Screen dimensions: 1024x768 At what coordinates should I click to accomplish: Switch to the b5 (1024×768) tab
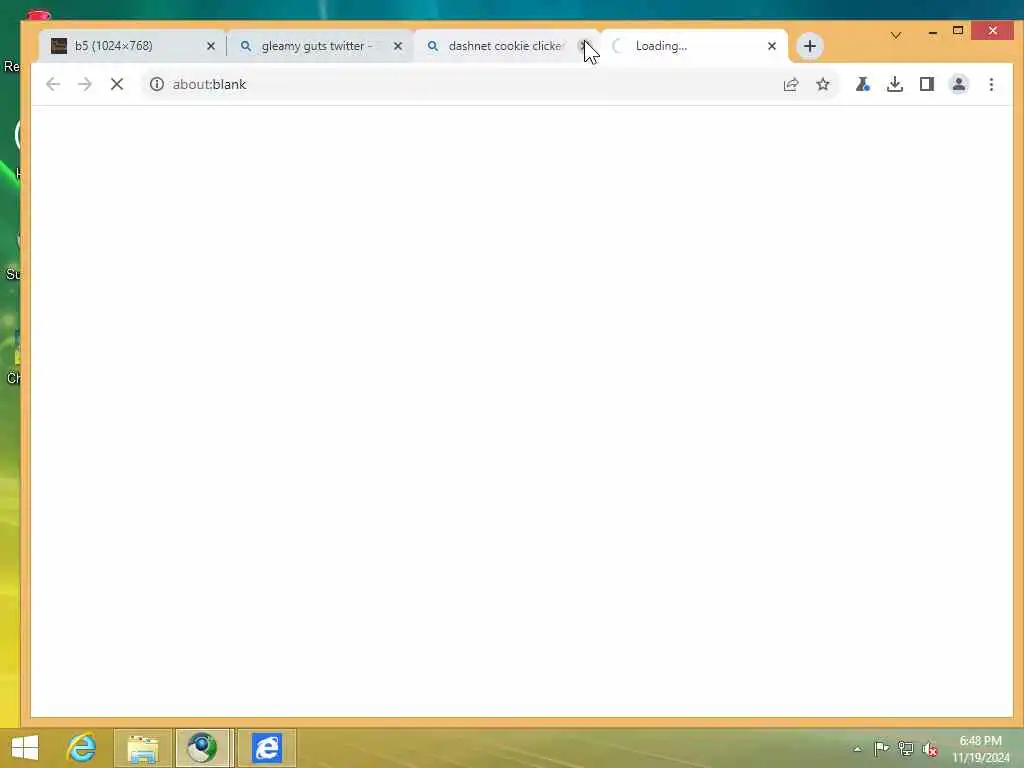pyautogui.click(x=133, y=46)
